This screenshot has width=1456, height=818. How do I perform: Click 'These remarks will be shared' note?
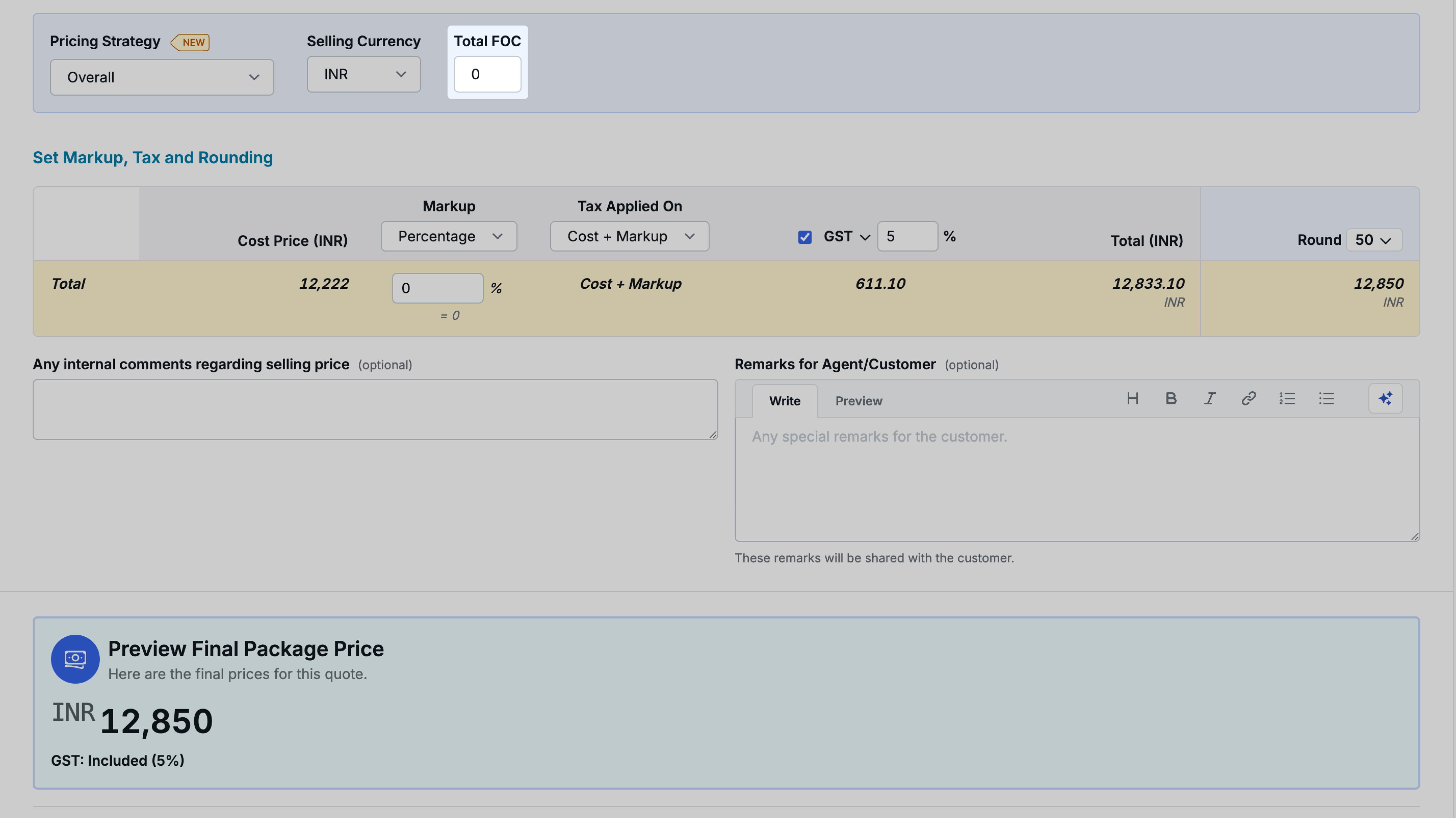[x=874, y=558]
